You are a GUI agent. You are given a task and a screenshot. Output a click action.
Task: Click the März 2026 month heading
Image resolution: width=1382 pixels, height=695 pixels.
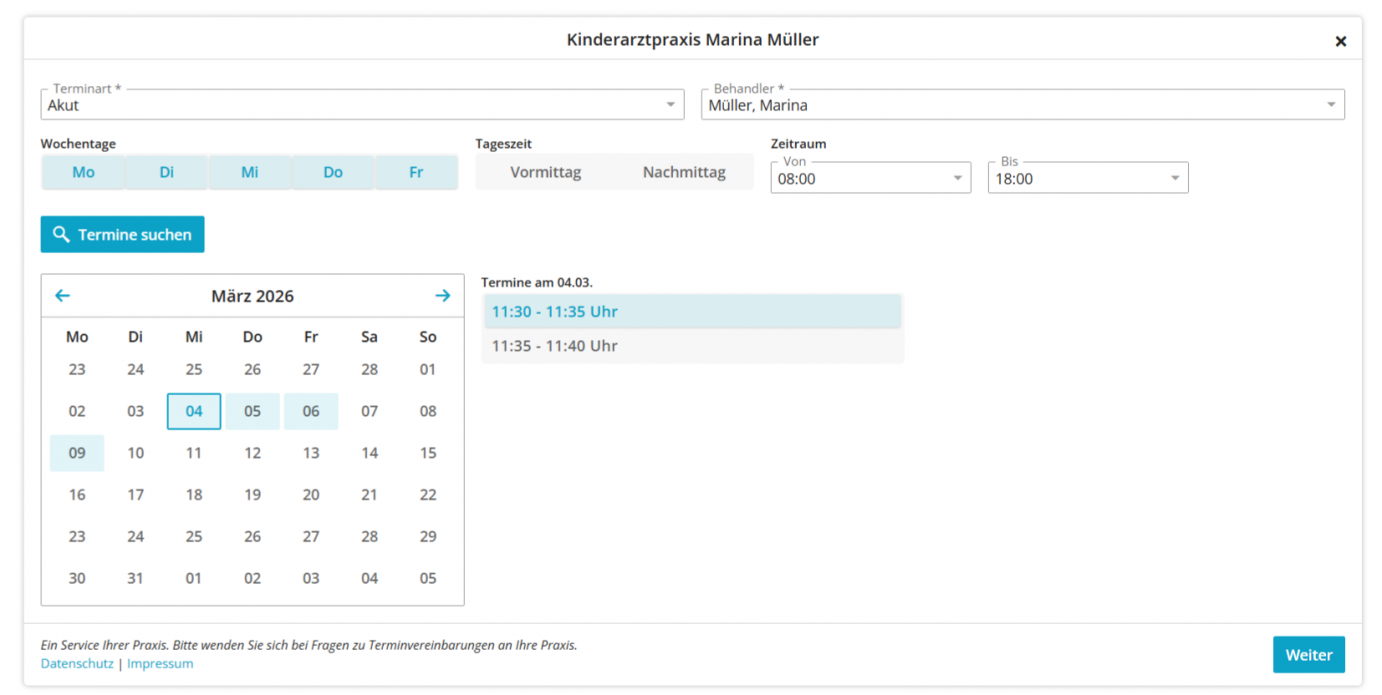click(x=252, y=296)
